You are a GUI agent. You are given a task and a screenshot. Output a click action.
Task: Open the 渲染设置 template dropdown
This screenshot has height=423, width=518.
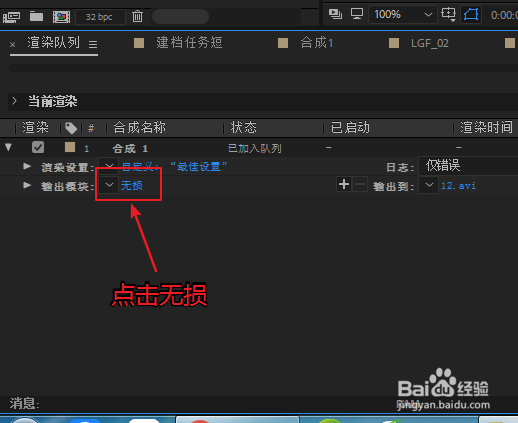coord(109,166)
